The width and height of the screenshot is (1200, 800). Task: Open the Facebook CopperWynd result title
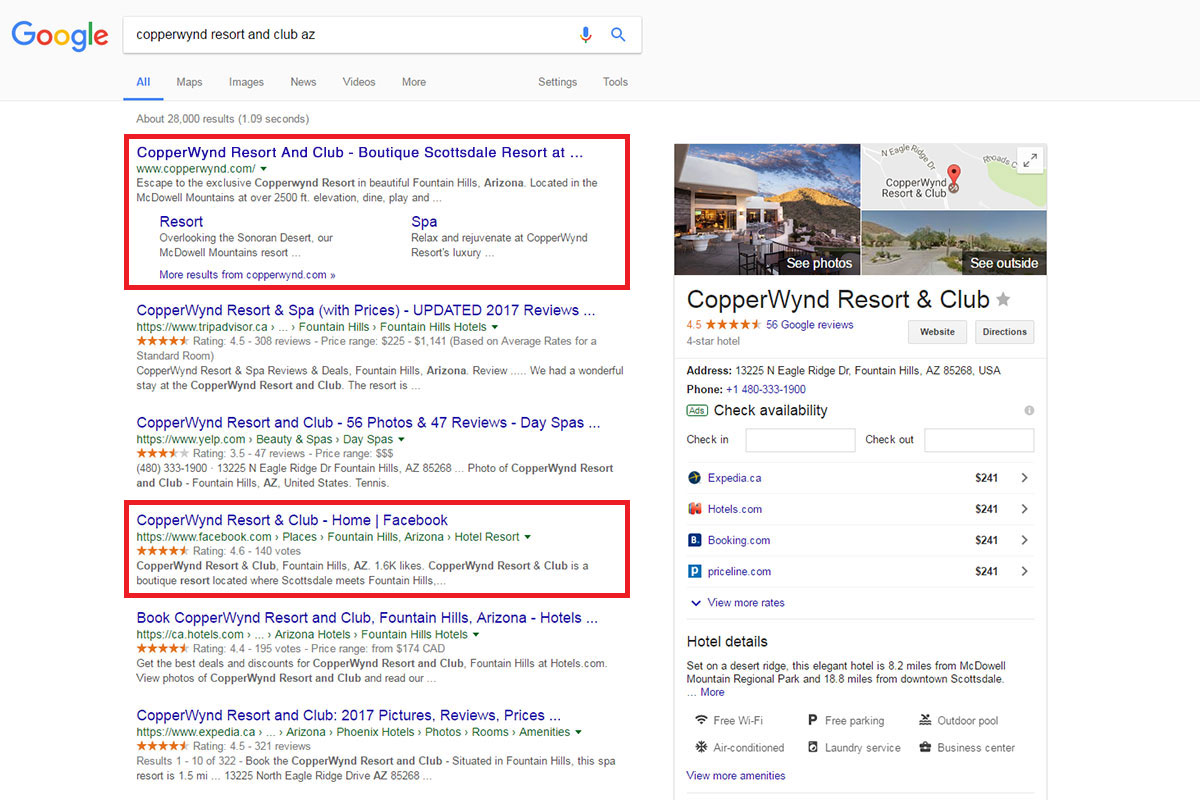(x=292, y=520)
